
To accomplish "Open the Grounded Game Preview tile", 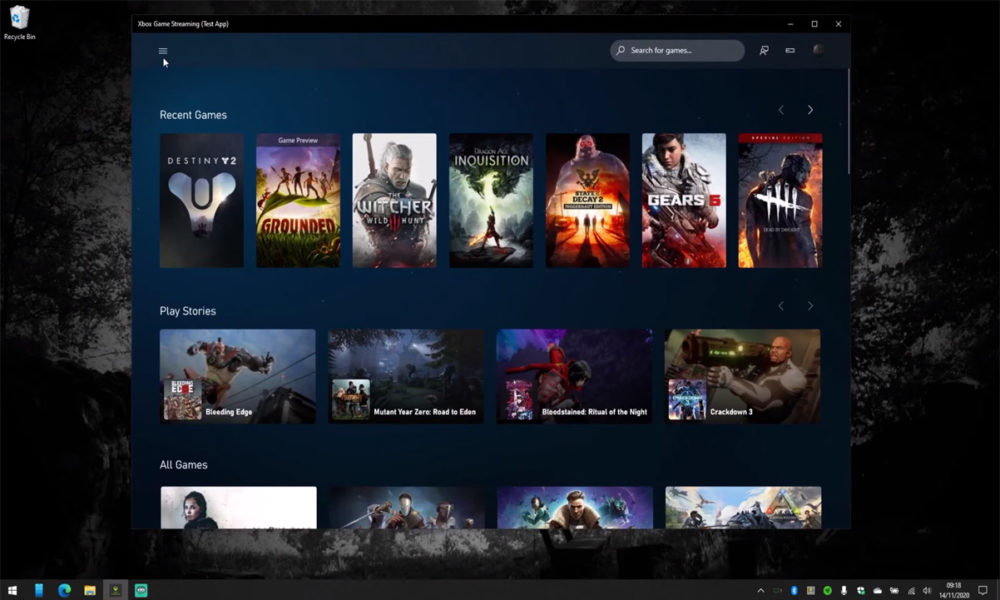I will click(298, 200).
